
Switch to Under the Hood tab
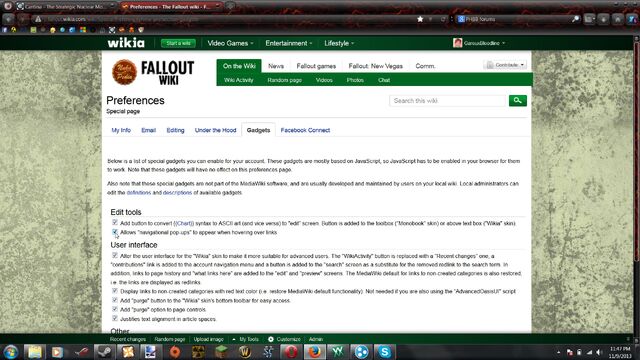click(216, 130)
